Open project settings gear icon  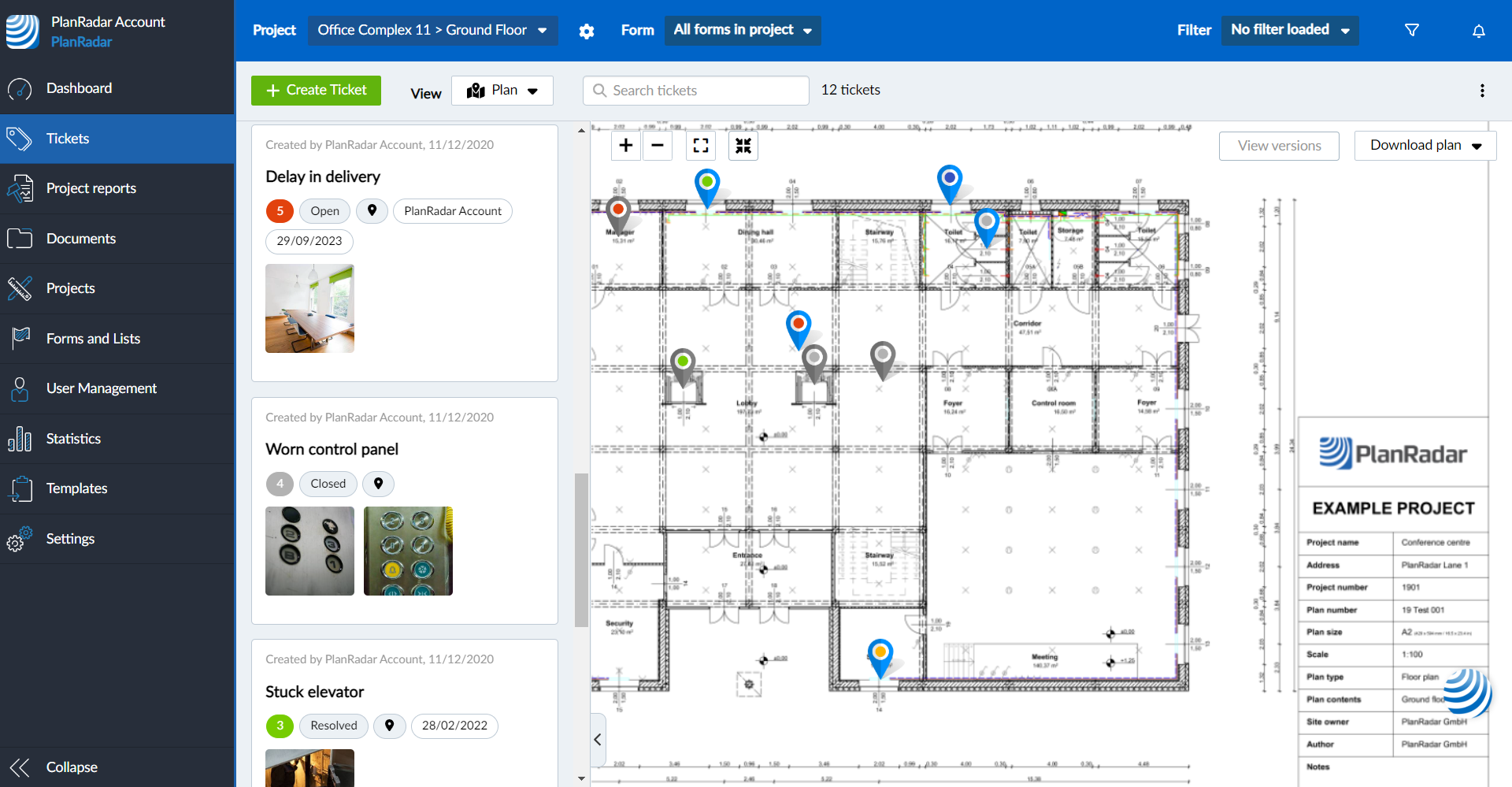pyautogui.click(x=587, y=32)
